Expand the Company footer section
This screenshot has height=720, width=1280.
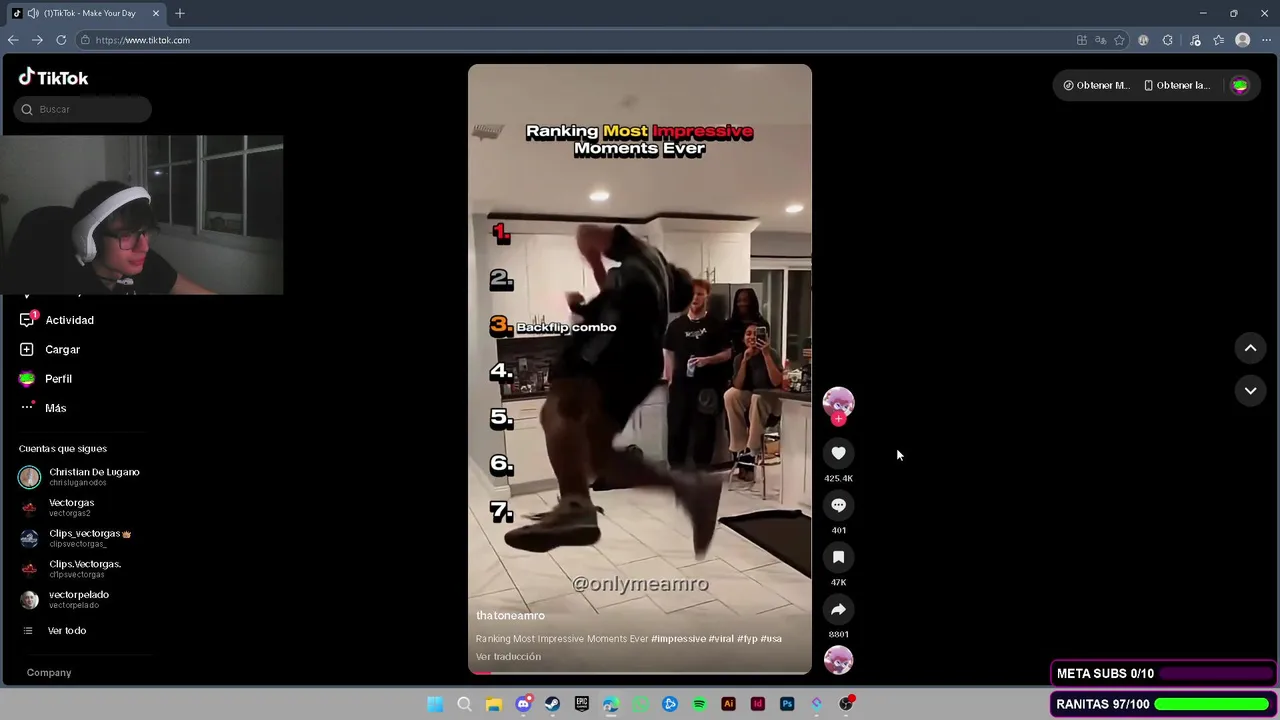click(49, 673)
